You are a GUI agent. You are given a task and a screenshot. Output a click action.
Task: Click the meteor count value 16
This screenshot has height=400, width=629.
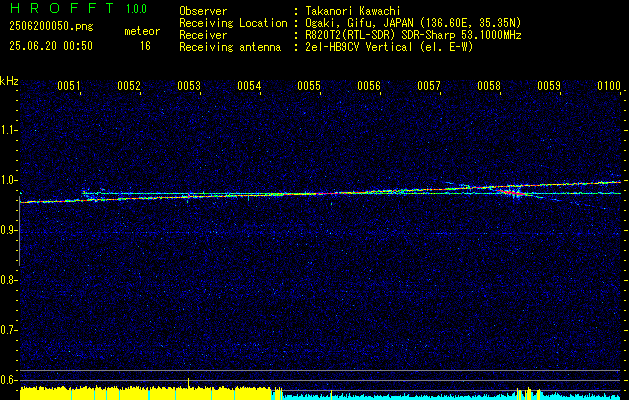pyautogui.click(x=145, y=46)
